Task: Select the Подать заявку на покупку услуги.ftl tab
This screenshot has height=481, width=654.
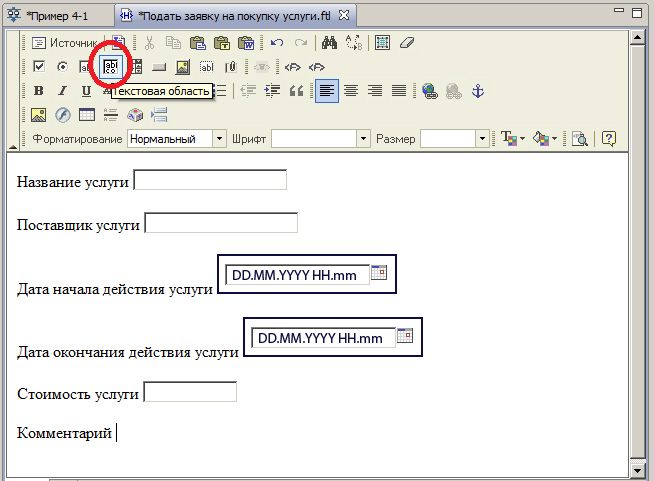Action: [234, 16]
